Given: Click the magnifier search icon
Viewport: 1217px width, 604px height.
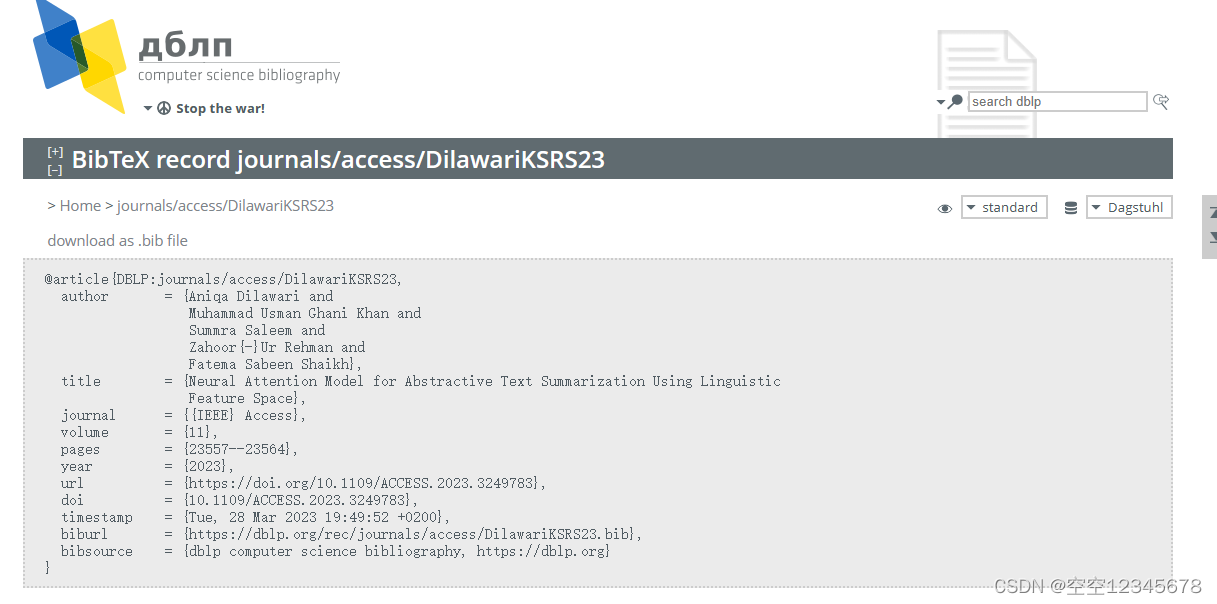Looking at the screenshot, I should click(956, 101).
